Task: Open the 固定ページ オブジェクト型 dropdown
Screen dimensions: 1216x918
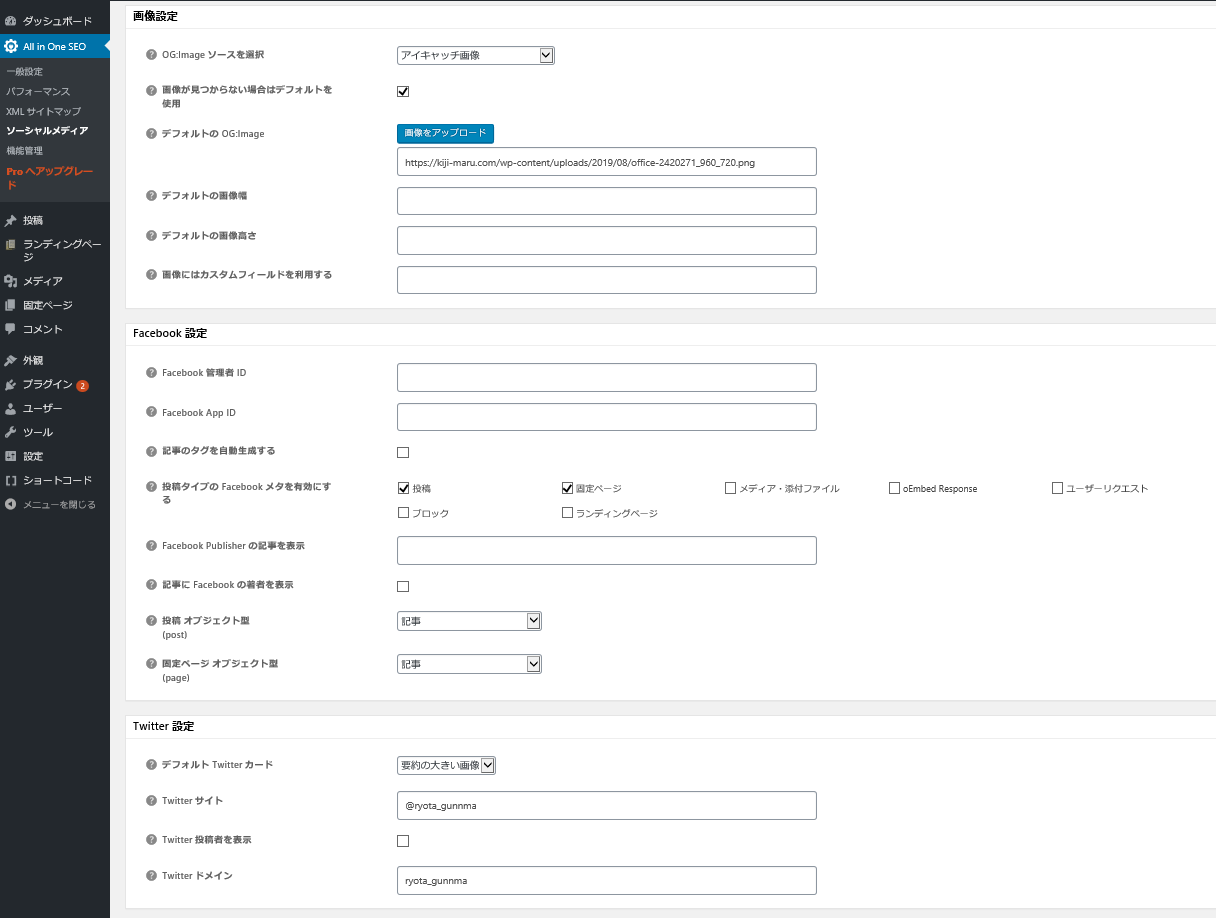Action: 469,664
